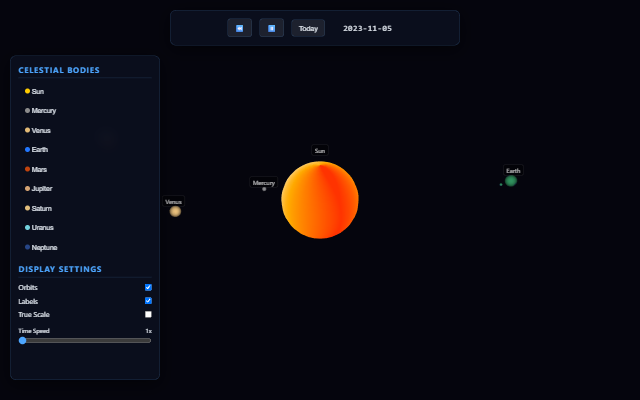Image resolution: width=640 pixels, height=400 pixels.
Task: Click the Mercury label tag in the viewport
Action: (264, 182)
